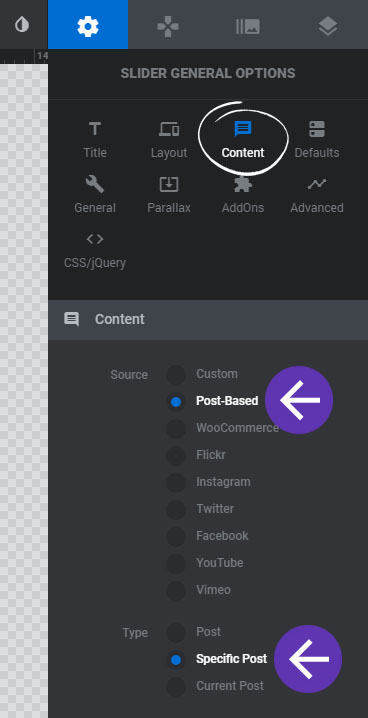Open the navigation options gamepad icon

(168, 26)
